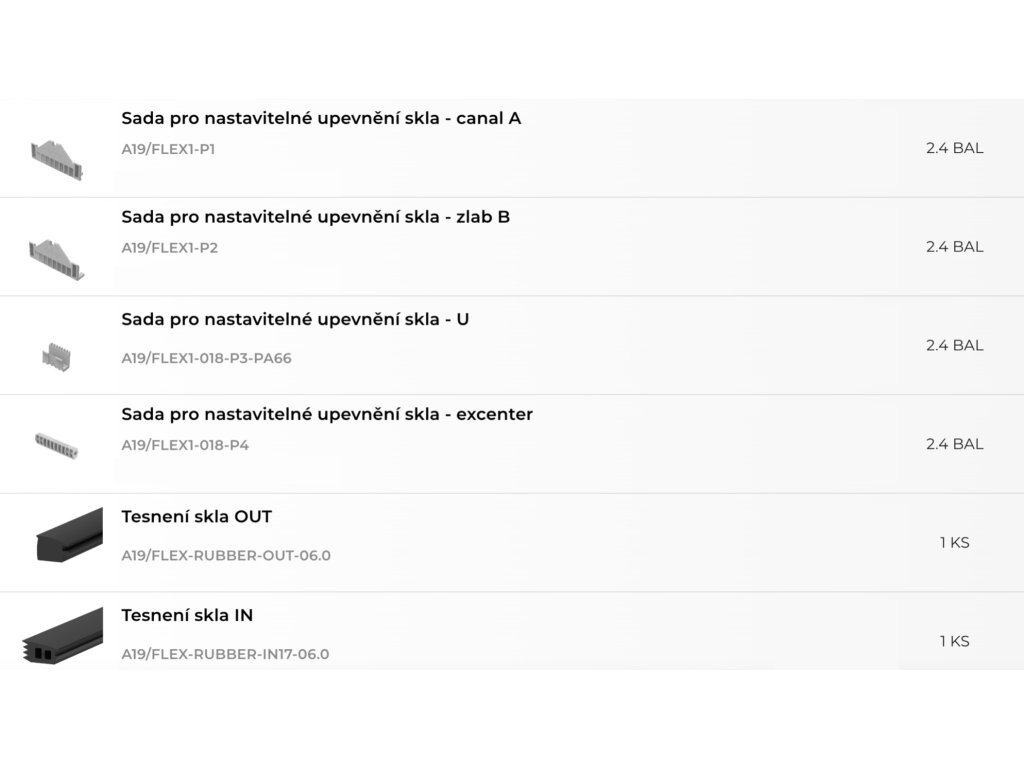The width and height of the screenshot is (1024, 768).
Task: Click the Tesnení skla OUT rubber seal image
Action: pyautogui.click(x=69, y=535)
